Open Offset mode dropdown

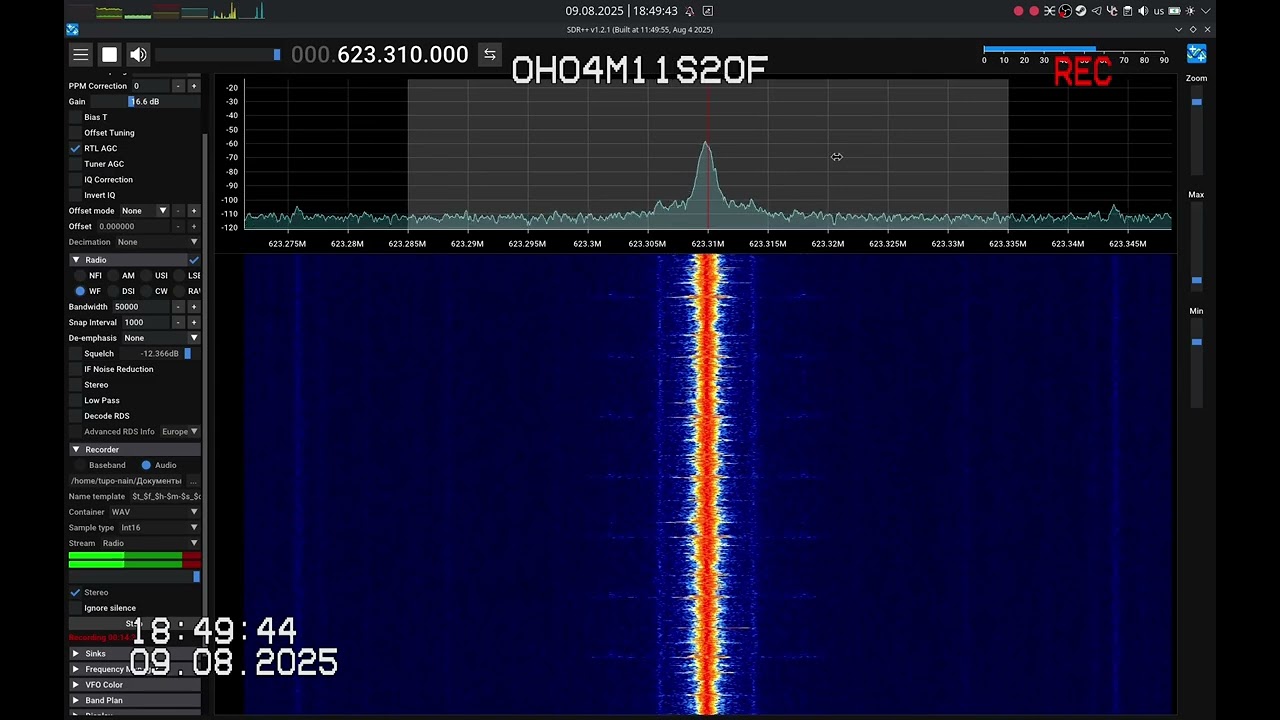[144, 211]
